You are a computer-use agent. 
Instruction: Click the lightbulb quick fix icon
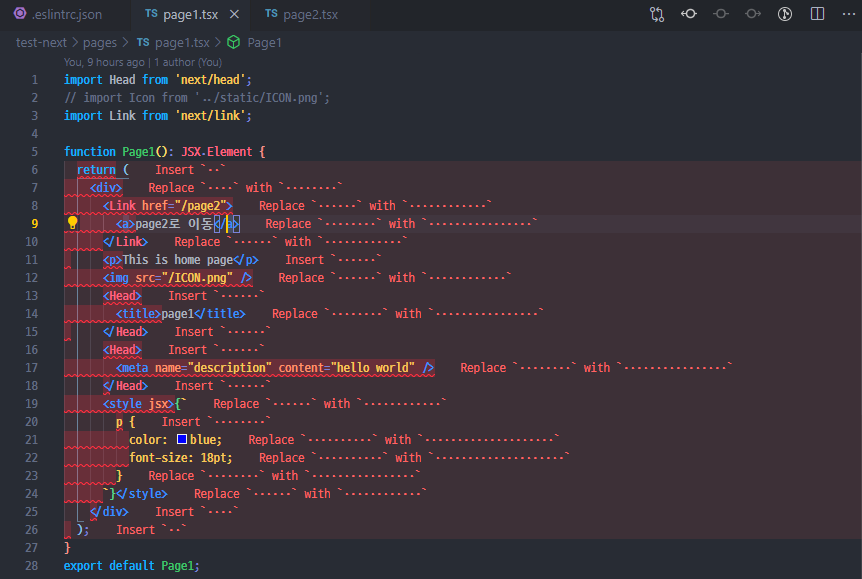click(x=72, y=222)
